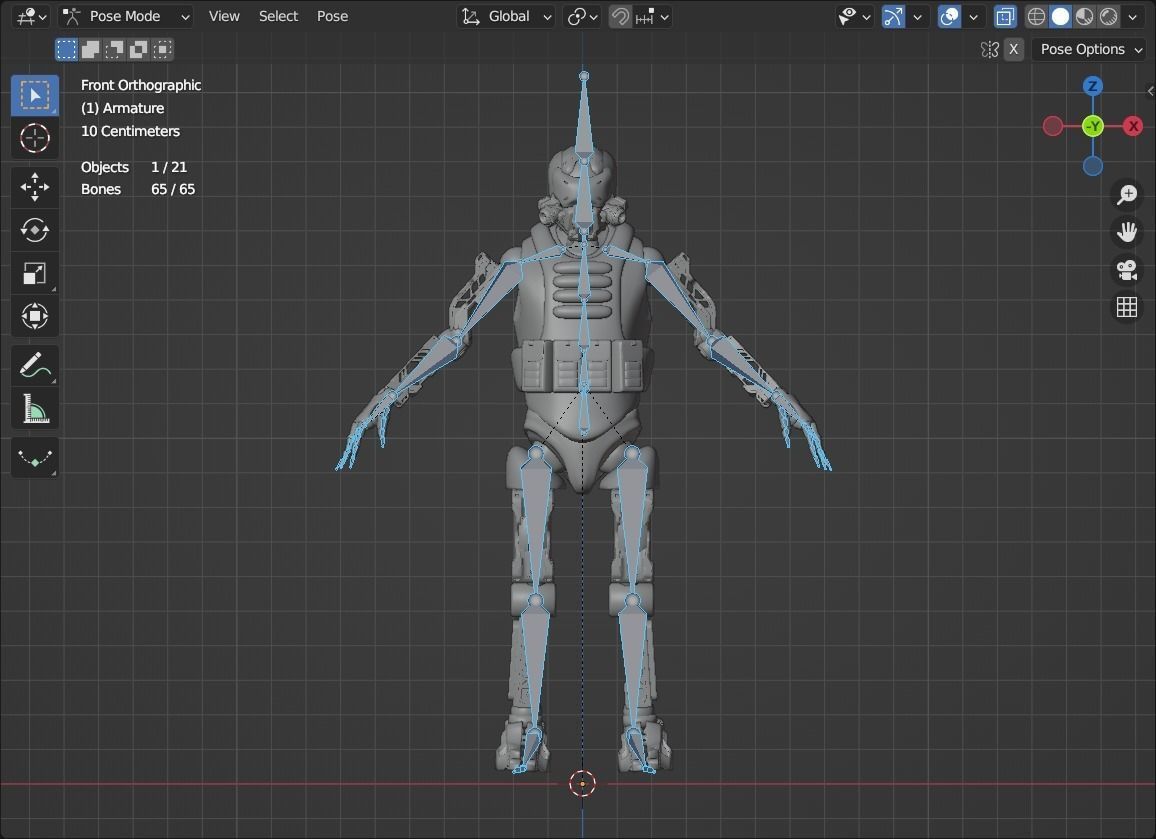Viewport: 1156px width, 839px height.
Task: Click the dark blue negative Z axis circle
Action: [x=1093, y=166]
